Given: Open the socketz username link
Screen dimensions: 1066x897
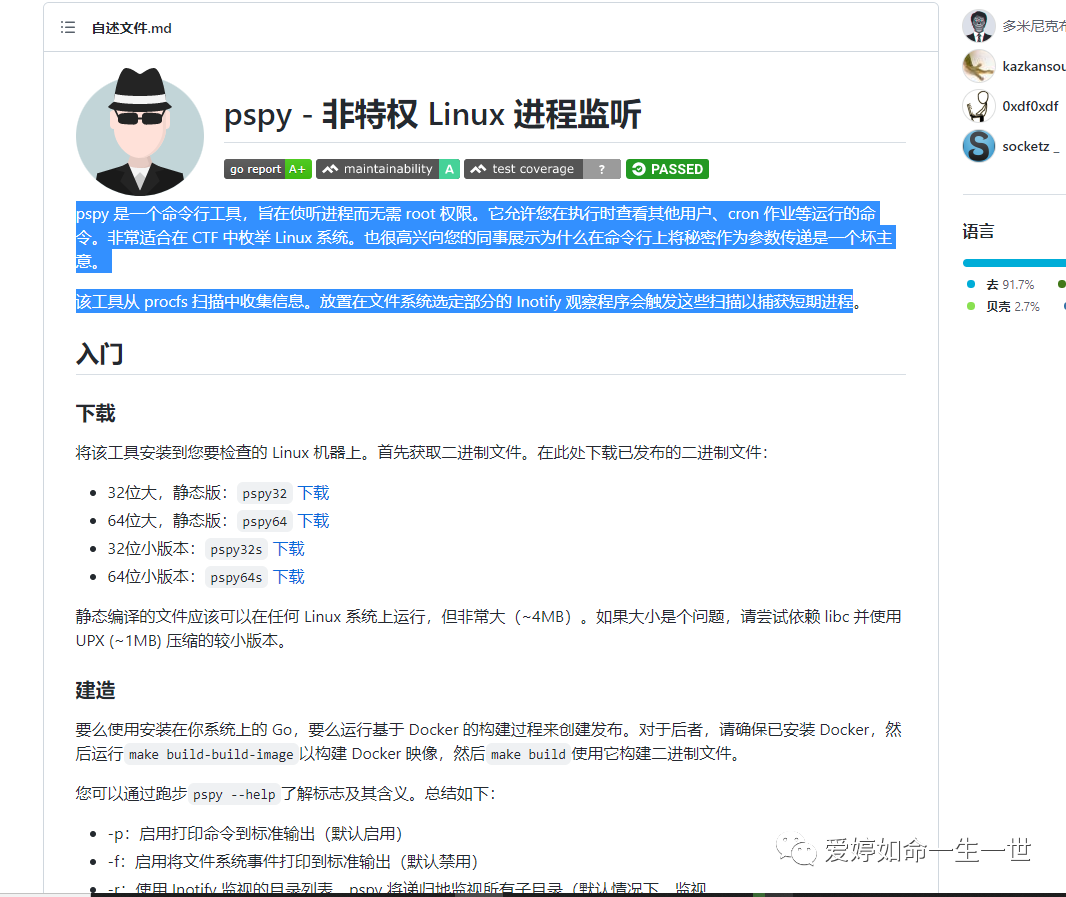Looking at the screenshot, I should 1031,146.
